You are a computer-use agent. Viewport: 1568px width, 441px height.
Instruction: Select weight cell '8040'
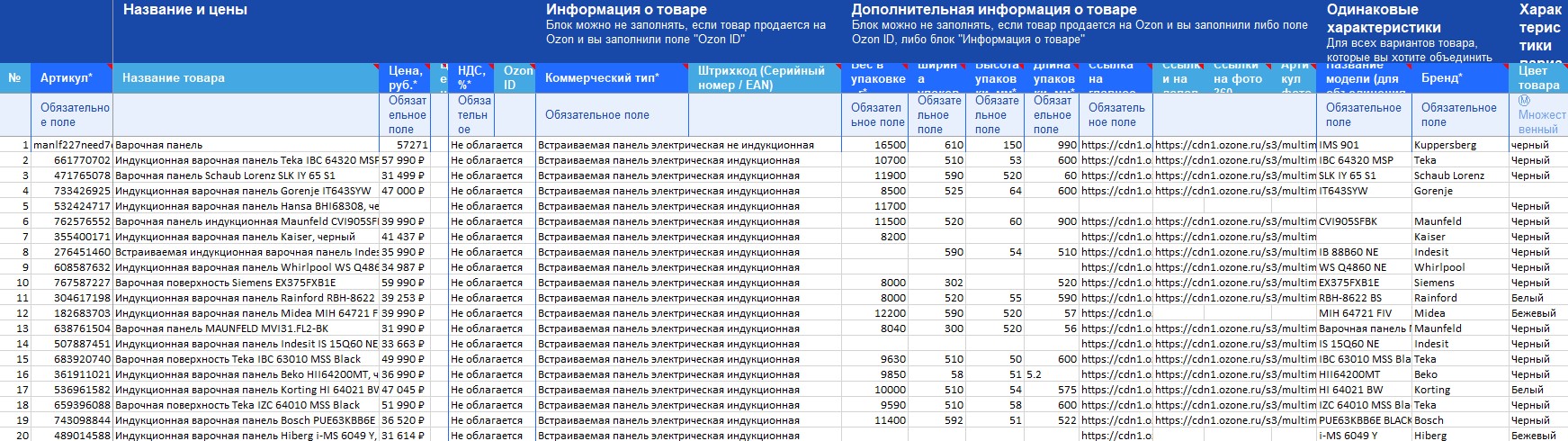point(876,328)
